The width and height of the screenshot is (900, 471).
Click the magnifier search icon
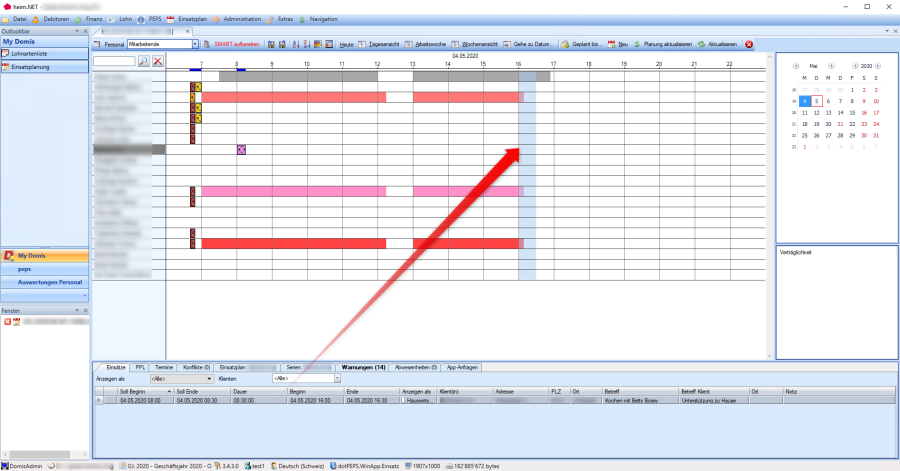143,61
